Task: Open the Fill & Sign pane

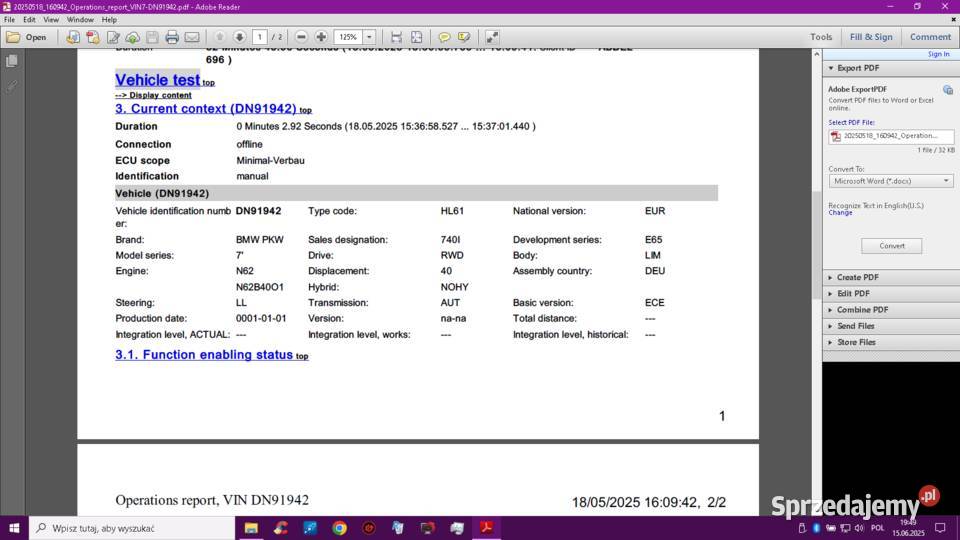Action: 871,37
